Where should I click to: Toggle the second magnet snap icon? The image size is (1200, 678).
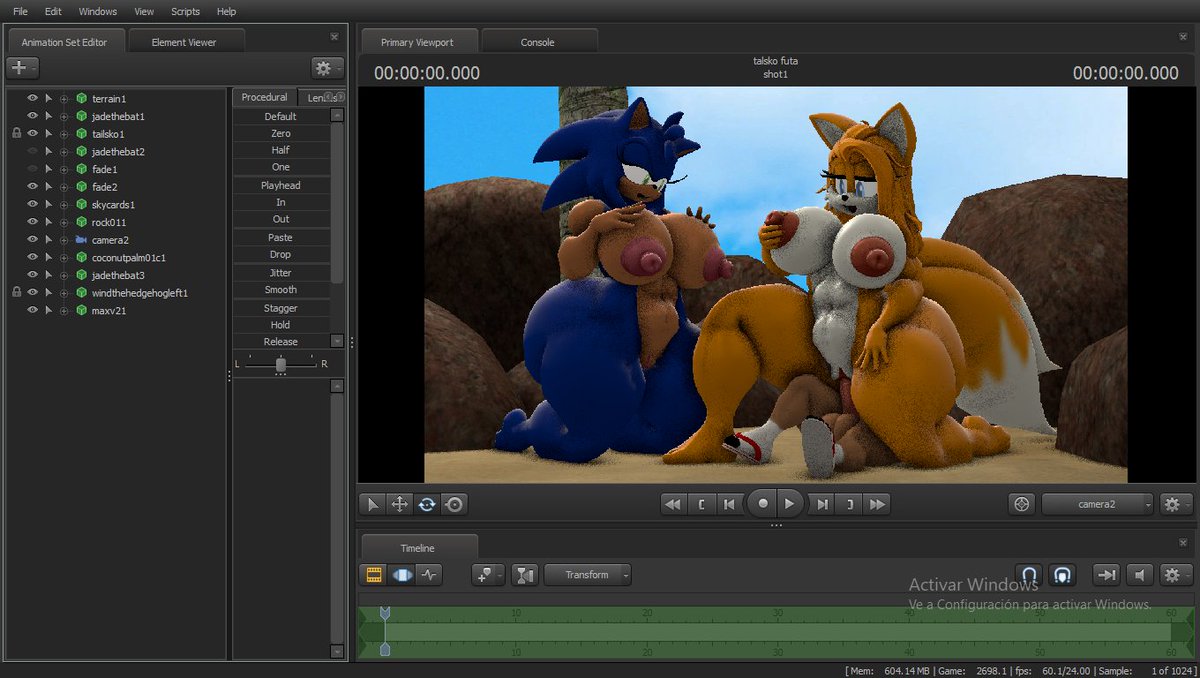(x=1062, y=575)
